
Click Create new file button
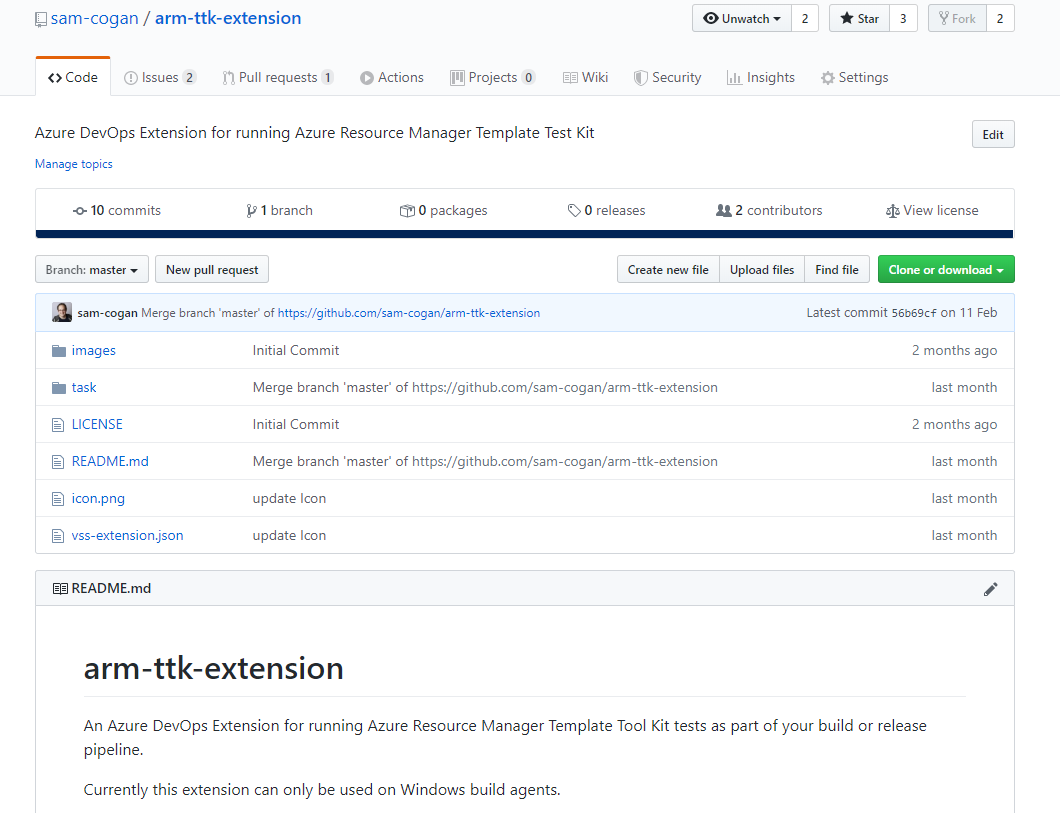tap(668, 270)
